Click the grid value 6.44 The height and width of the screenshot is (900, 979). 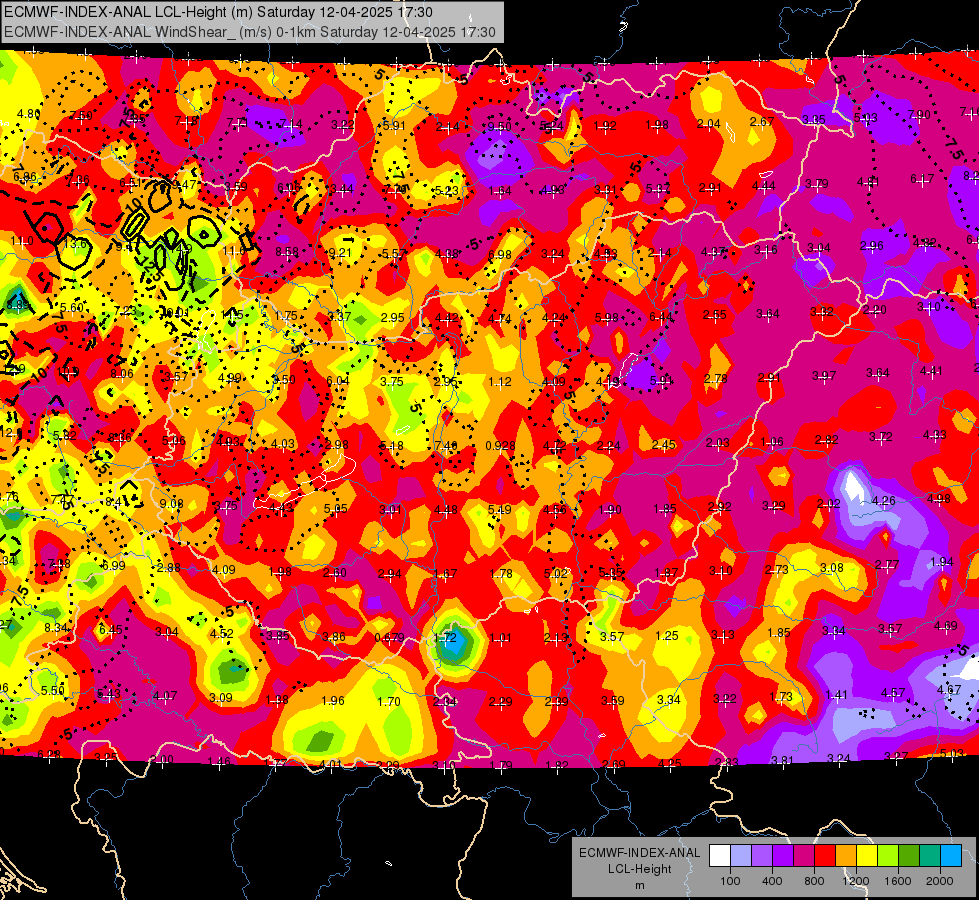point(661,317)
